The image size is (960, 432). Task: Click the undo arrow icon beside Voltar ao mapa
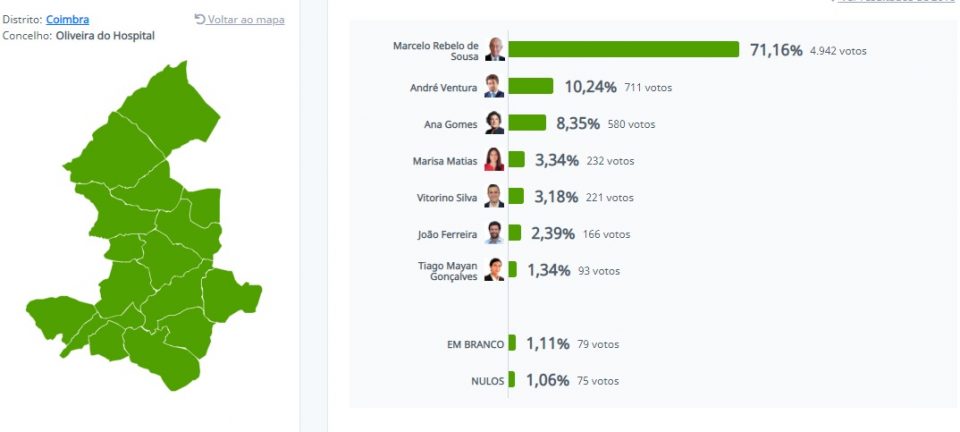point(199,19)
